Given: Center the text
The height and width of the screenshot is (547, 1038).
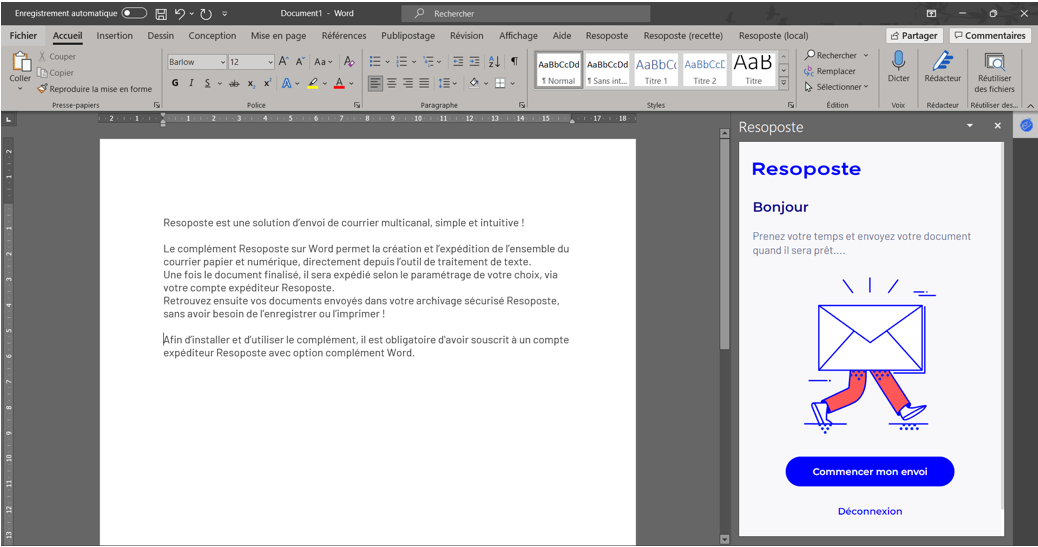Looking at the screenshot, I should 392,83.
